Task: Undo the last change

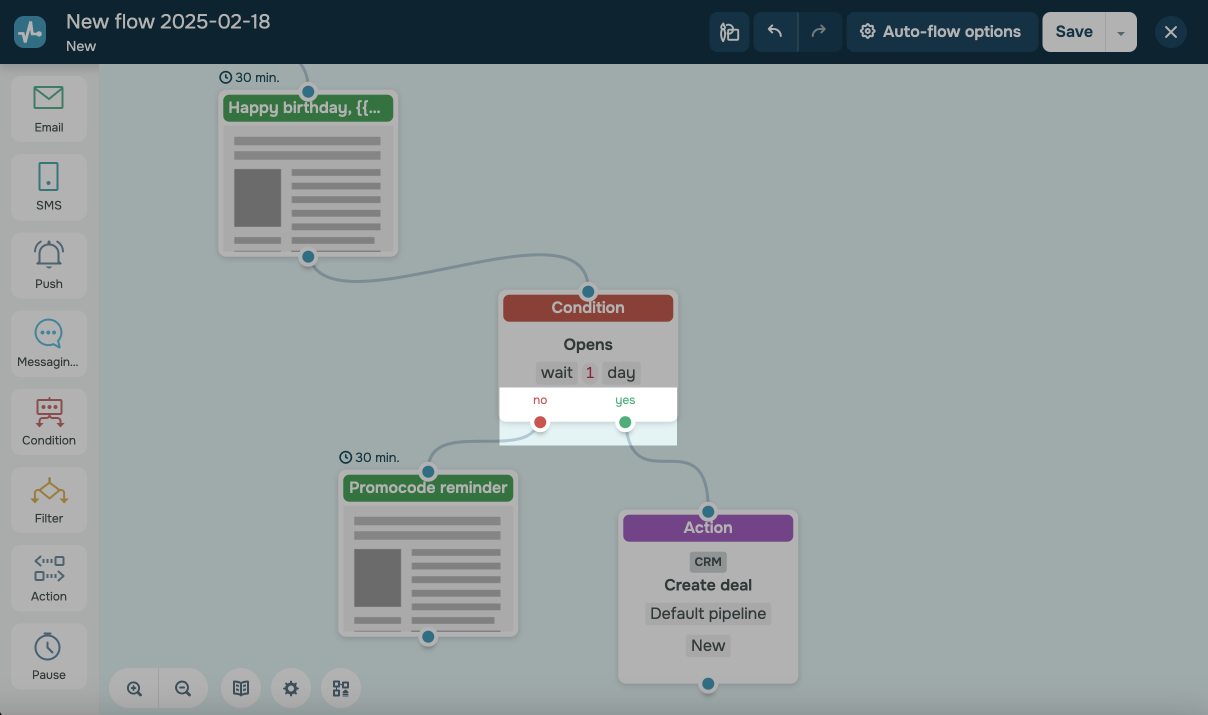Action: click(x=774, y=32)
